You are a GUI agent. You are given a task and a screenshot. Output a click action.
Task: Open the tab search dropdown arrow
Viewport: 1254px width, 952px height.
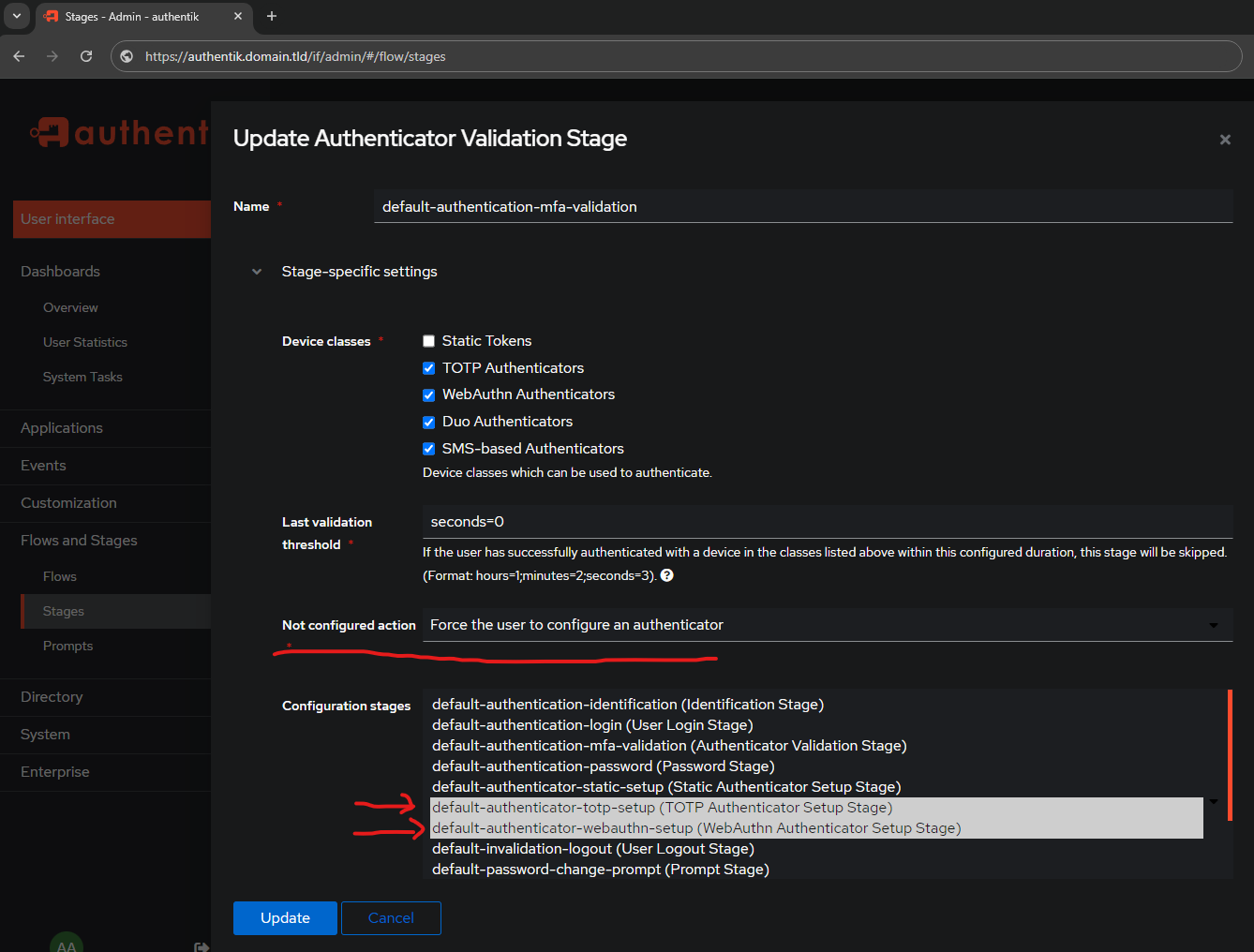17,16
